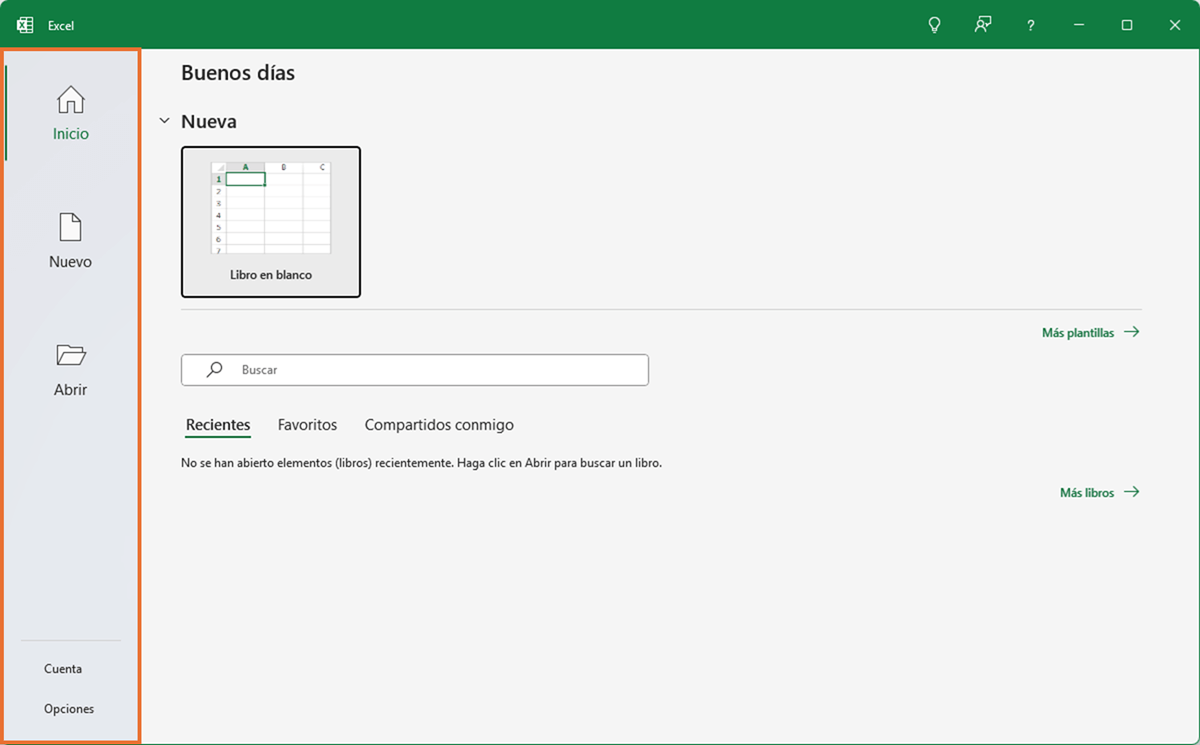Click the Excel logo icon in title bar
1200x745 pixels.
click(25, 25)
